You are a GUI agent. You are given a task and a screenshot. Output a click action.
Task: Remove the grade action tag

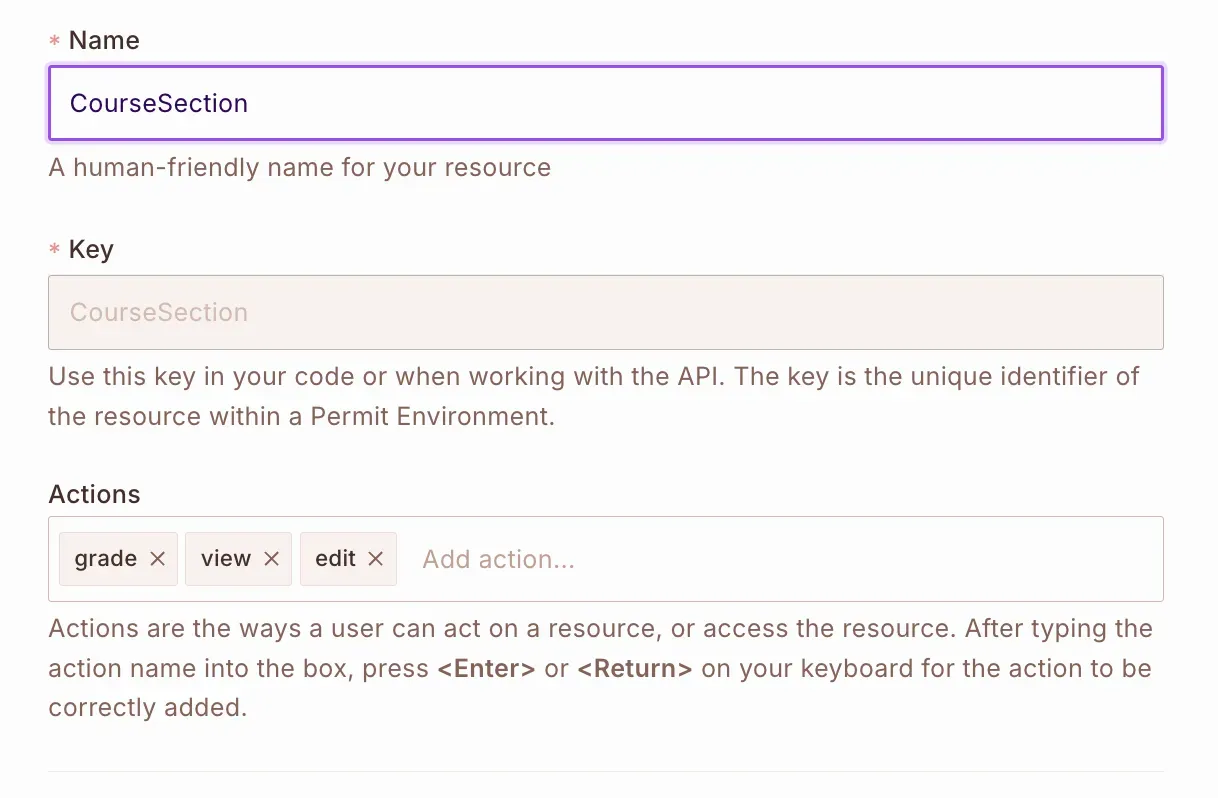157,559
